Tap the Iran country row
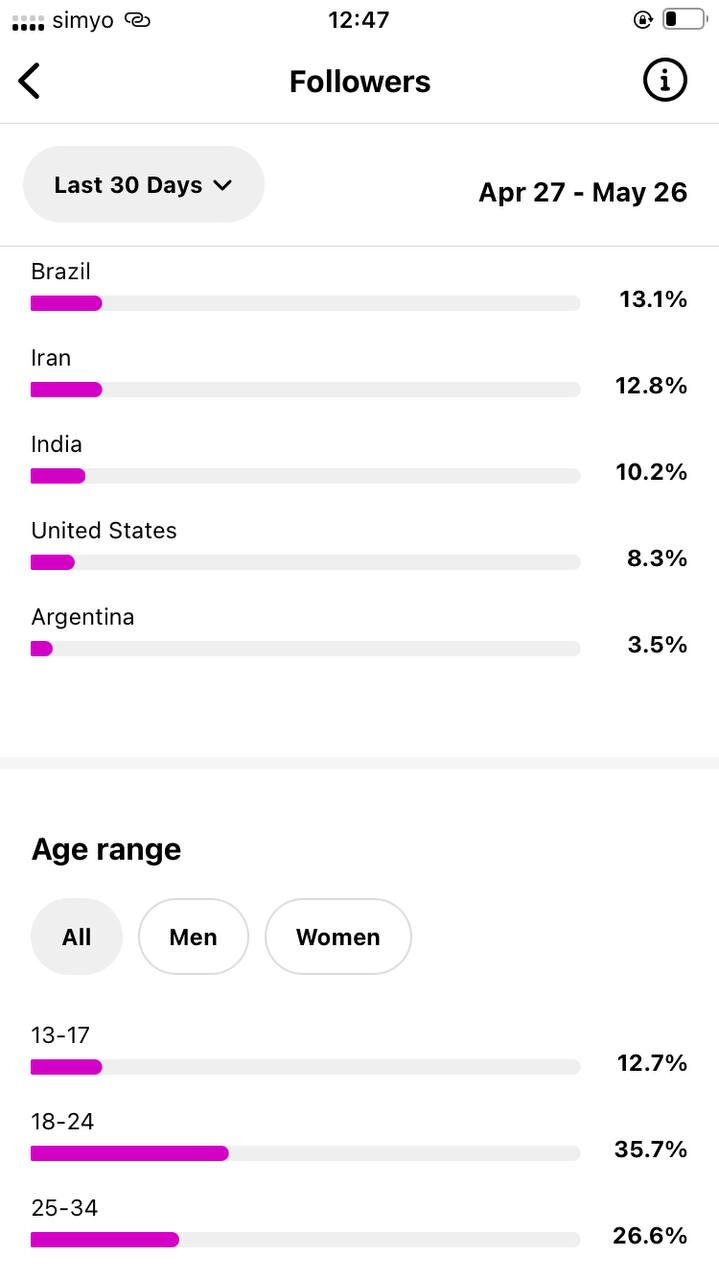This screenshot has width=719, height=1280. click(359, 373)
